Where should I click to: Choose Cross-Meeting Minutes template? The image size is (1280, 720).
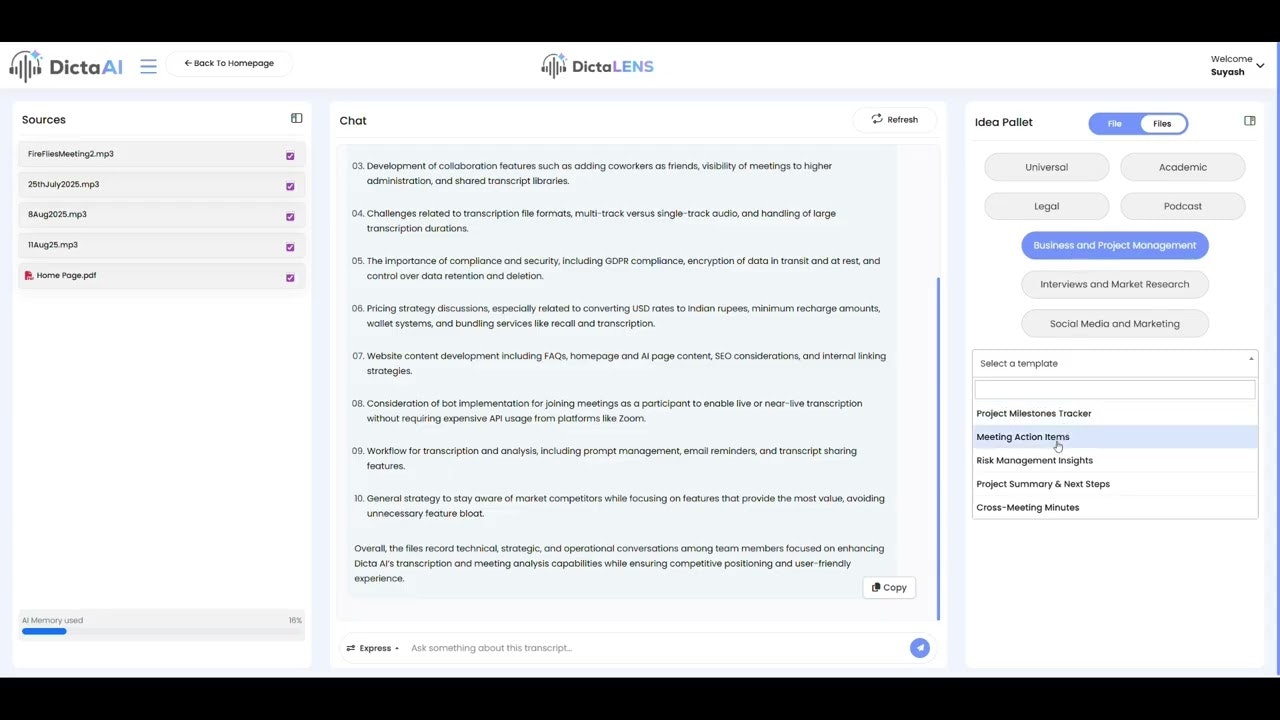click(x=1115, y=507)
